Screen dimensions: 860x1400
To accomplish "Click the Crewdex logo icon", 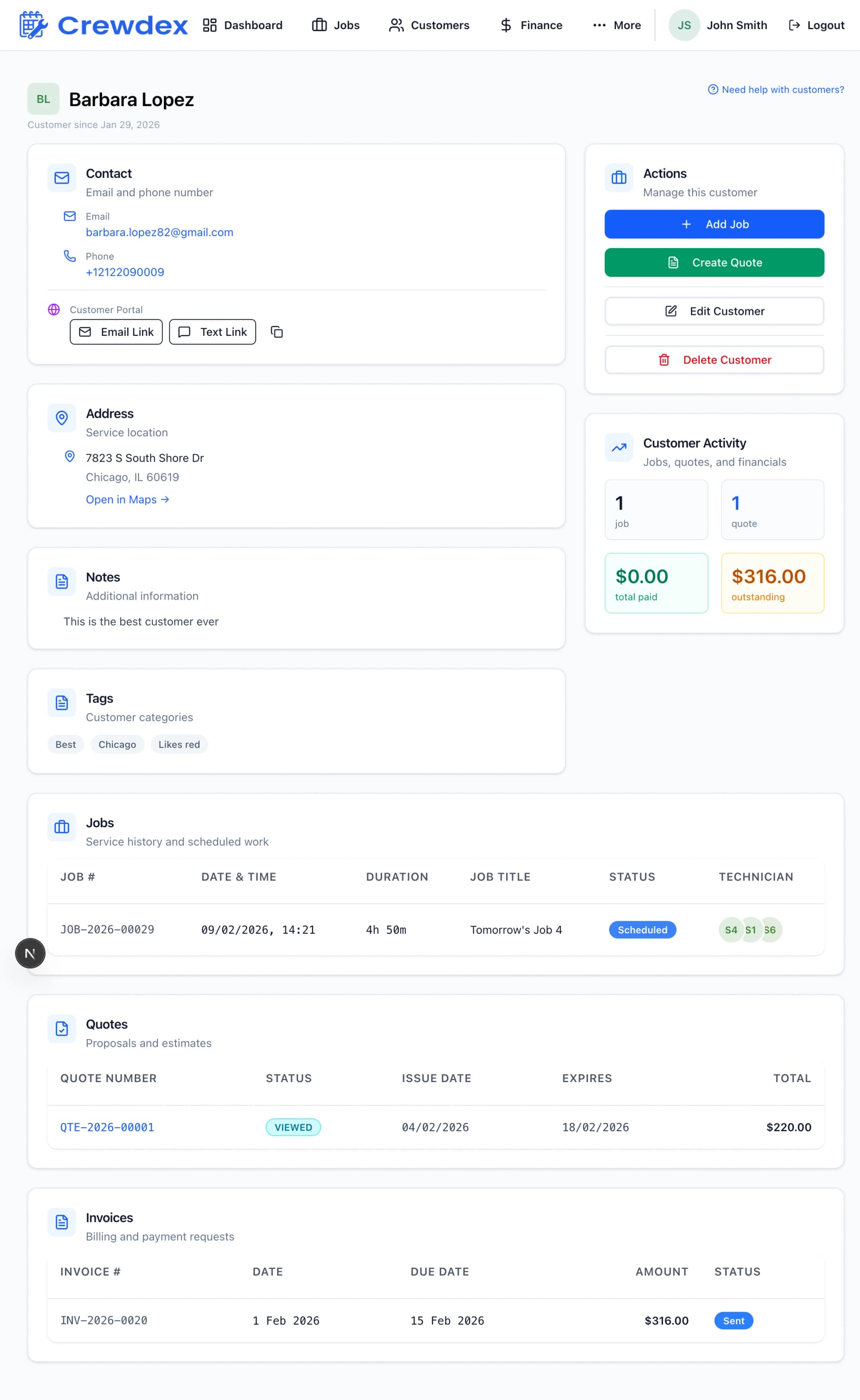I will [x=34, y=25].
